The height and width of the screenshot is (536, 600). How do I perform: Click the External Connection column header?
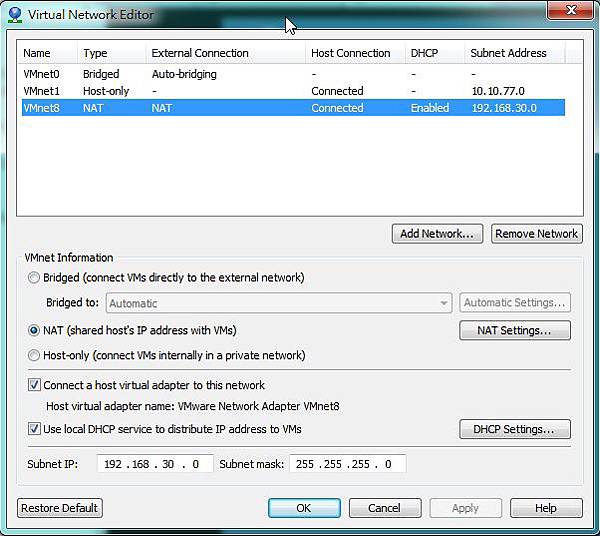(226, 53)
